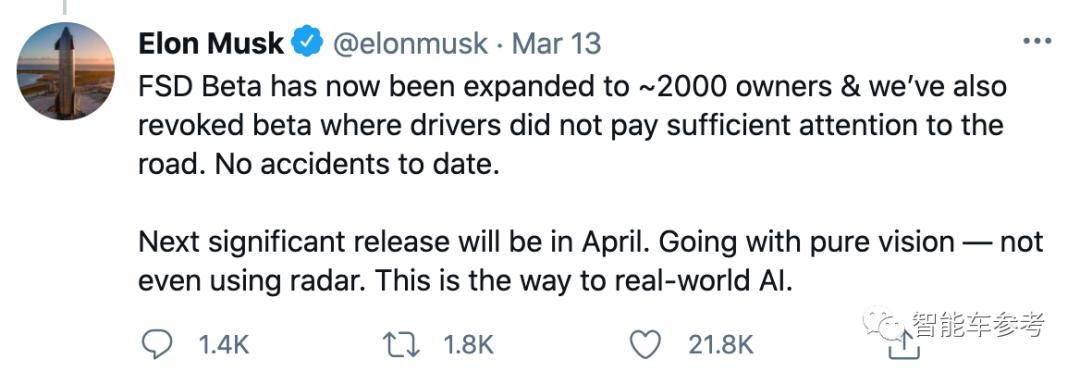Click the thread connector line above avatar
The image size is (1080, 372).
point(65,7)
